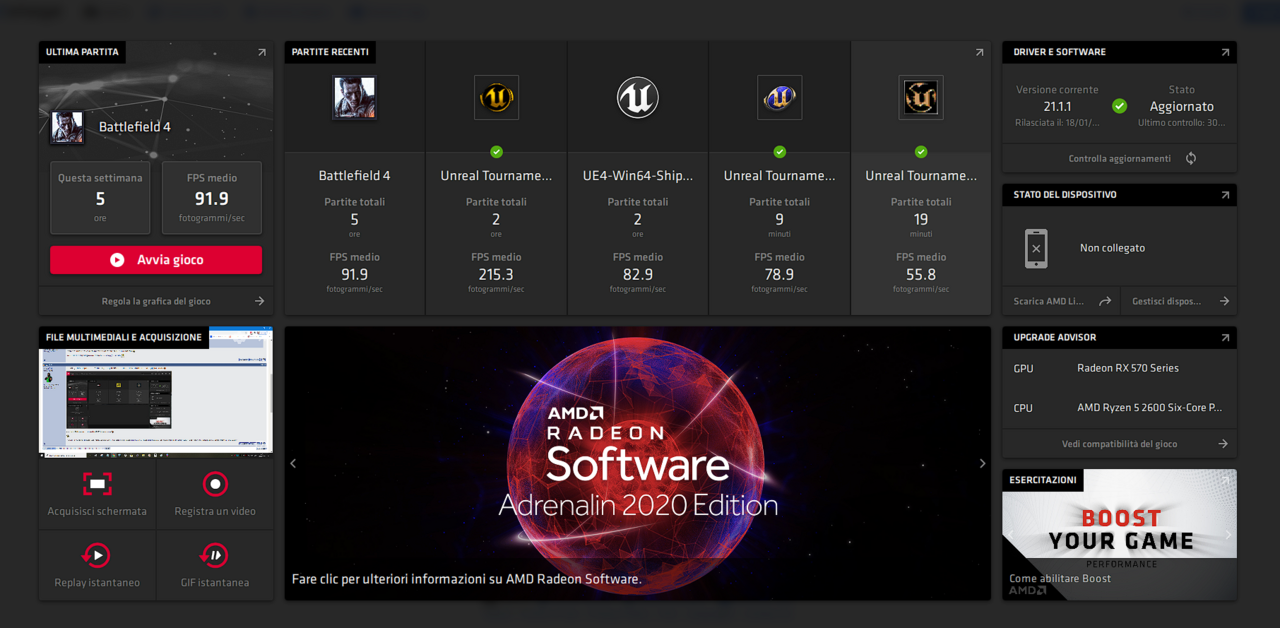The width and height of the screenshot is (1280, 628).
Task: Click the Battlefield 4 icon in Ultima Partita
Action: [x=67, y=127]
